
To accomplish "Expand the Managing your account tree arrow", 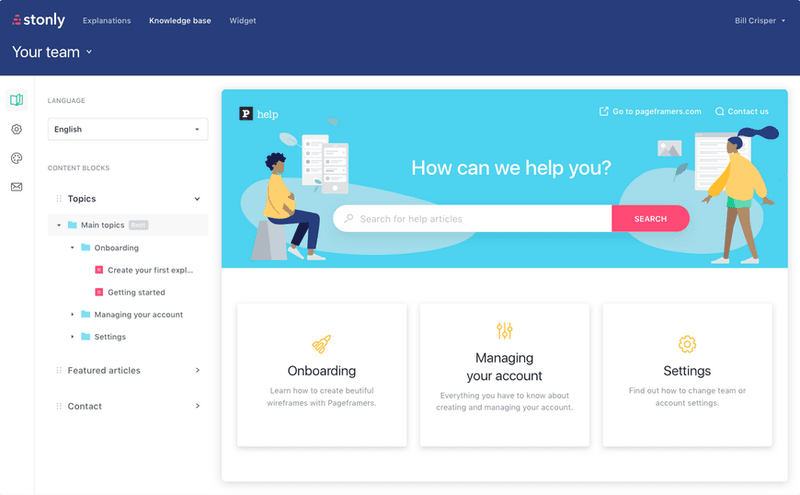I will point(72,314).
